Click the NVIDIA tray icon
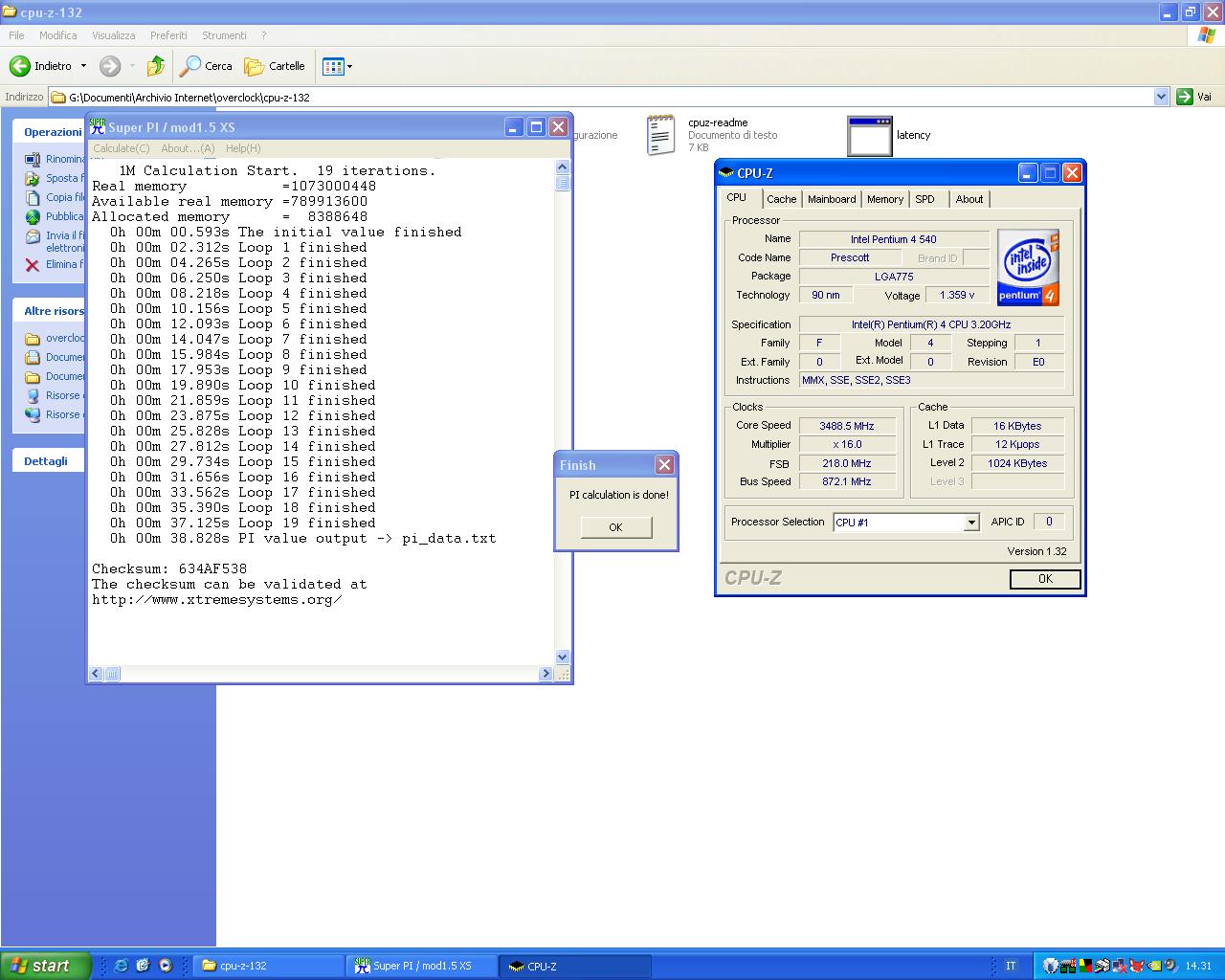 [1155, 966]
